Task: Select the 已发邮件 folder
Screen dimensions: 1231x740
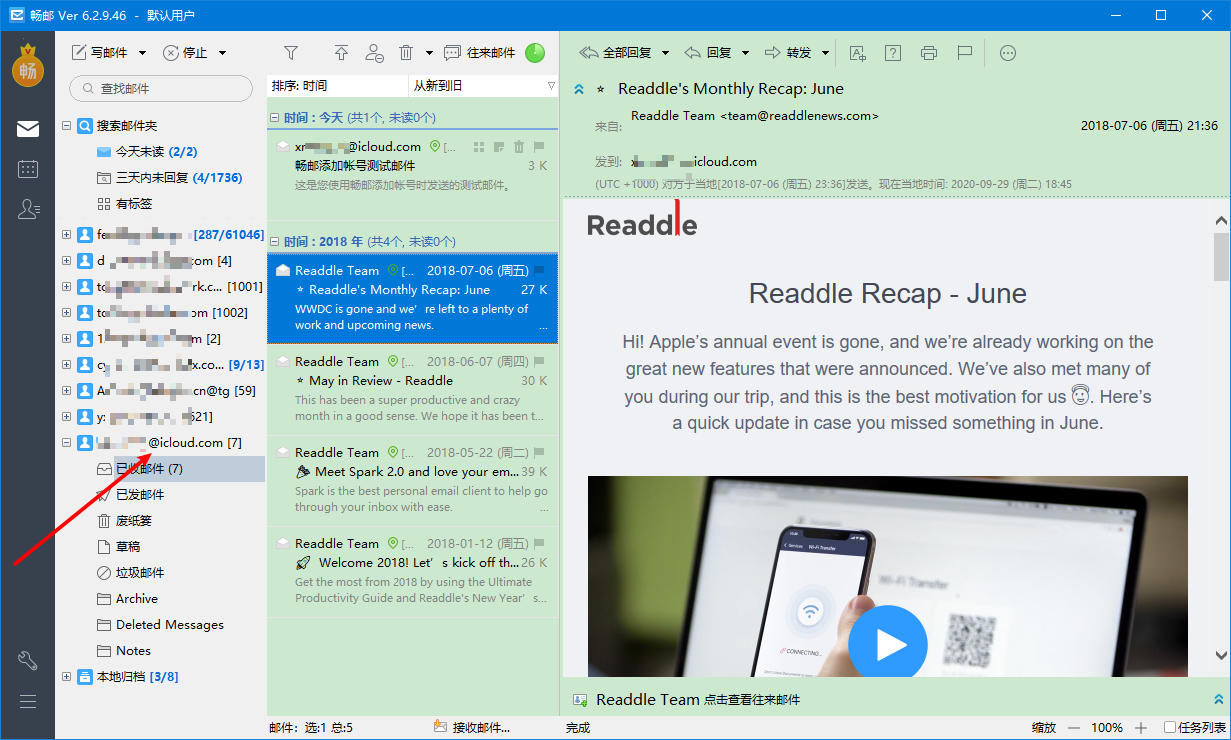Action: point(140,495)
